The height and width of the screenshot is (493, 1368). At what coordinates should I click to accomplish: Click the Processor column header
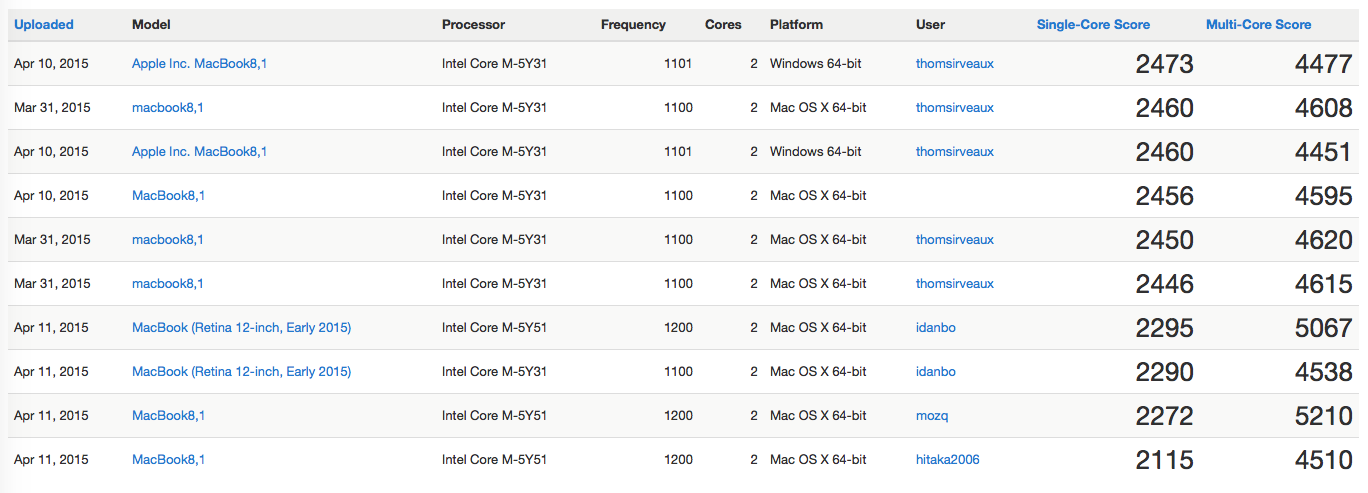pyautogui.click(x=474, y=24)
